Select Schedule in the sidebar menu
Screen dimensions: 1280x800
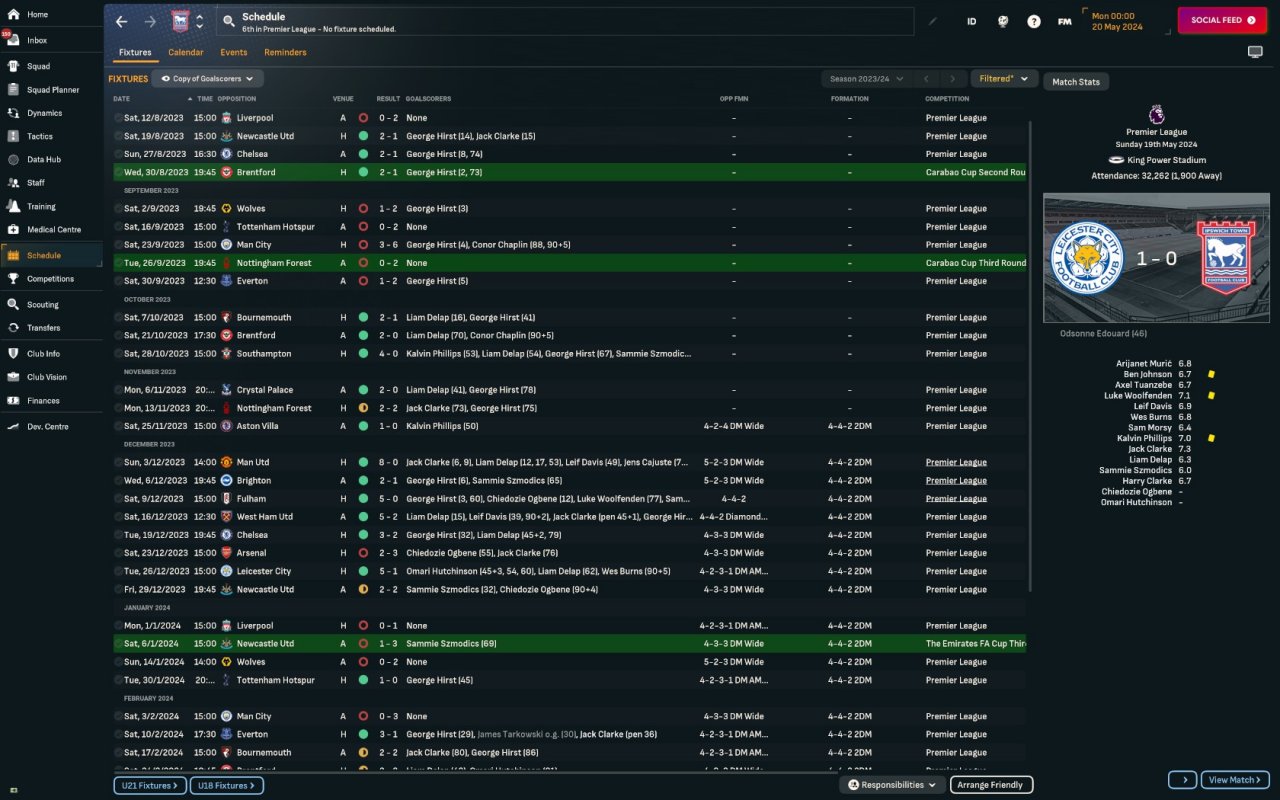click(x=51, y=255)
